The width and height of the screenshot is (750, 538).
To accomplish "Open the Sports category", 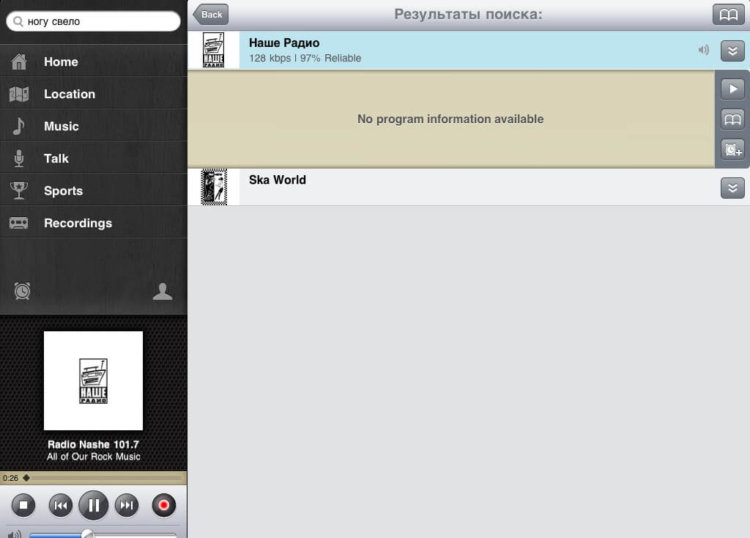I will click(93, 191).
